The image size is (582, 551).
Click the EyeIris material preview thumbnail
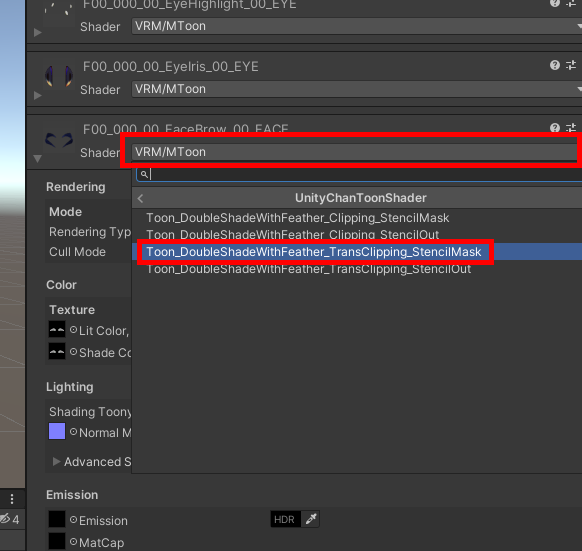click(59, 76)
